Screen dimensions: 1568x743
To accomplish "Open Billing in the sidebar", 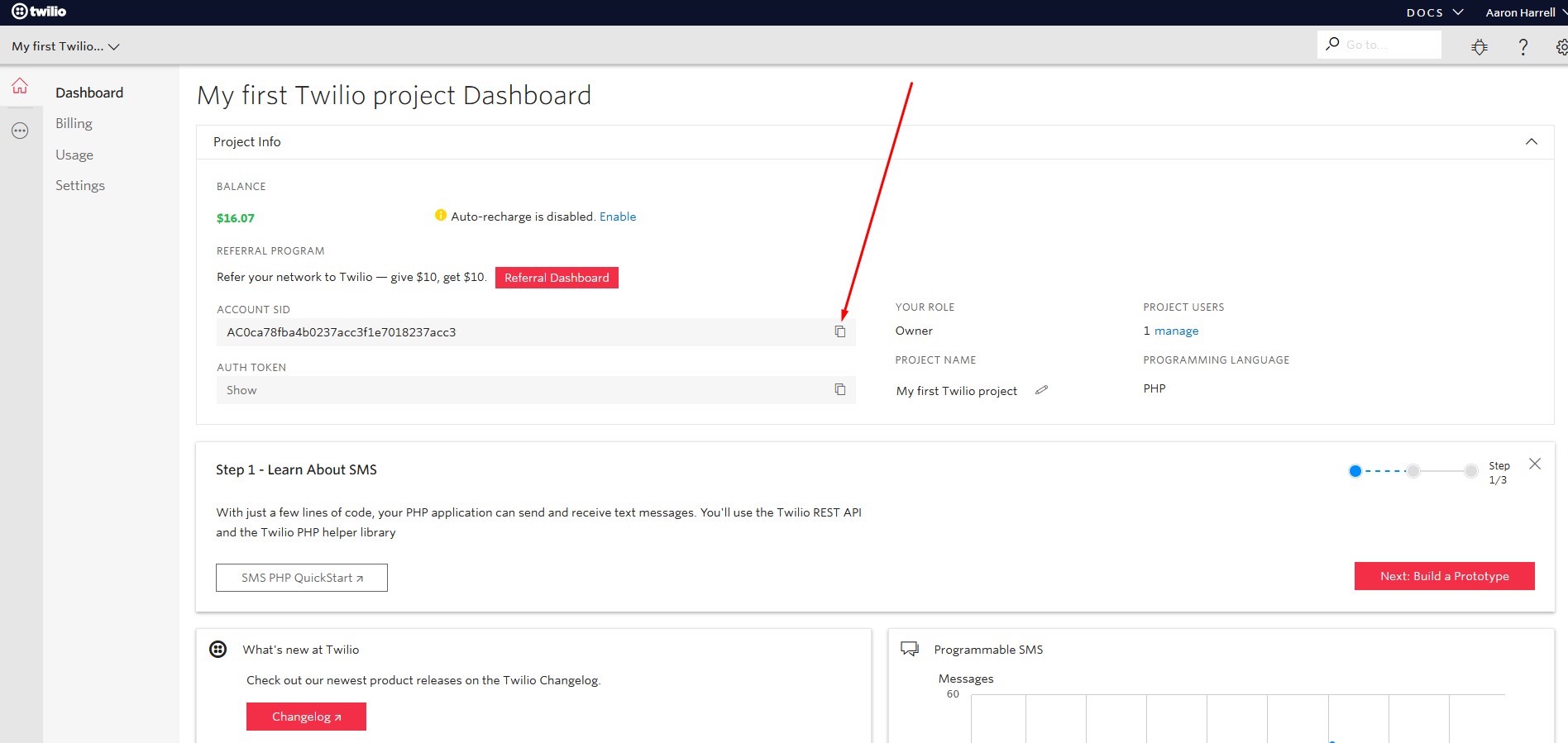I will (x=74, y=123).
